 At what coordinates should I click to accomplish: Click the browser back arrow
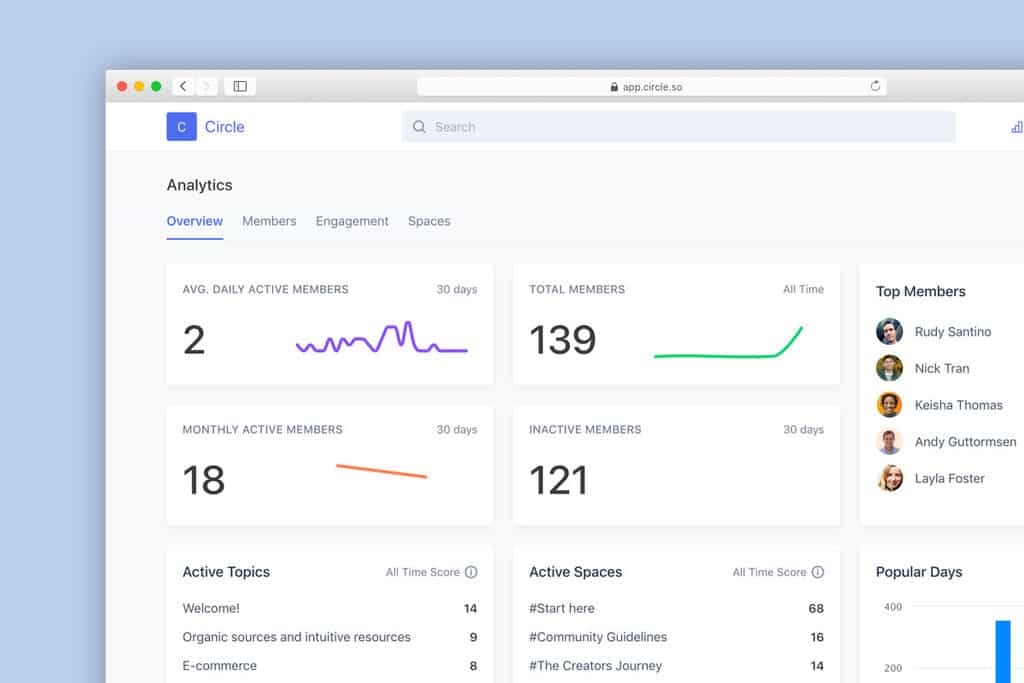[x=183, y=86]
